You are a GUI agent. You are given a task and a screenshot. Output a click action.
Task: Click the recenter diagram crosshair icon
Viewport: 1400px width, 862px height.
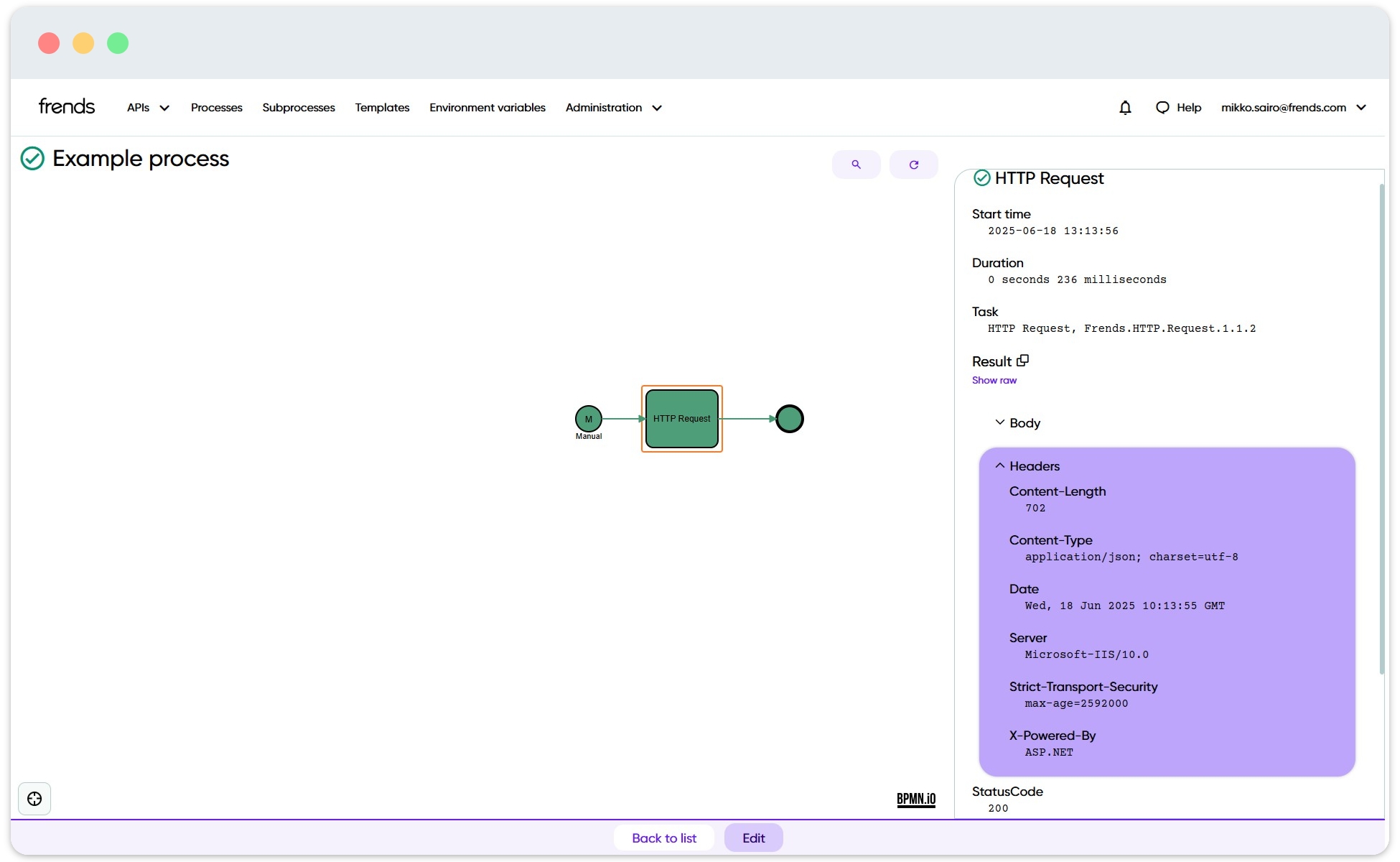tap(34, 799)
